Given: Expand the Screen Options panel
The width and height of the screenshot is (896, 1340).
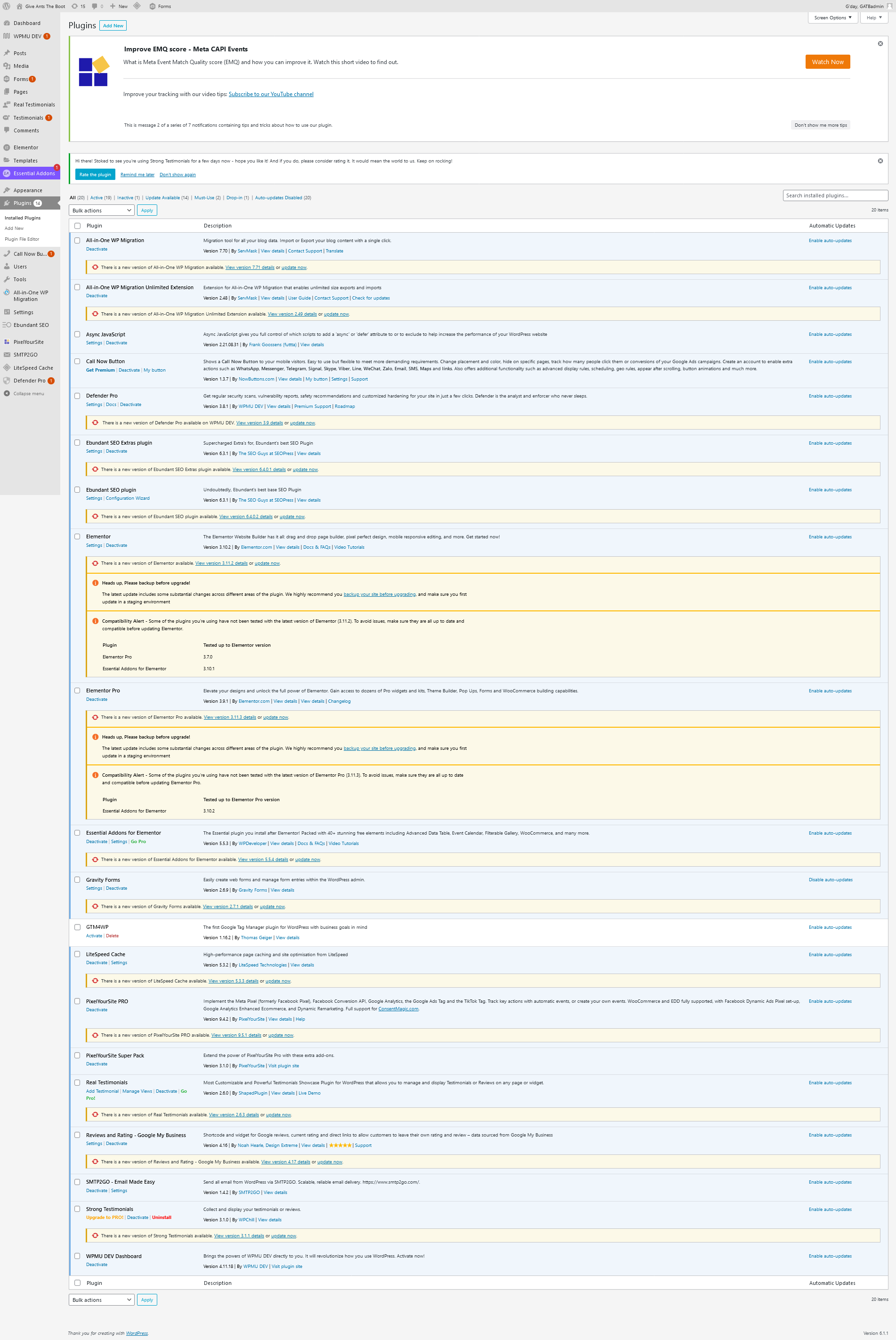Looking at the screenshot, I should click(x=832, y=18).
